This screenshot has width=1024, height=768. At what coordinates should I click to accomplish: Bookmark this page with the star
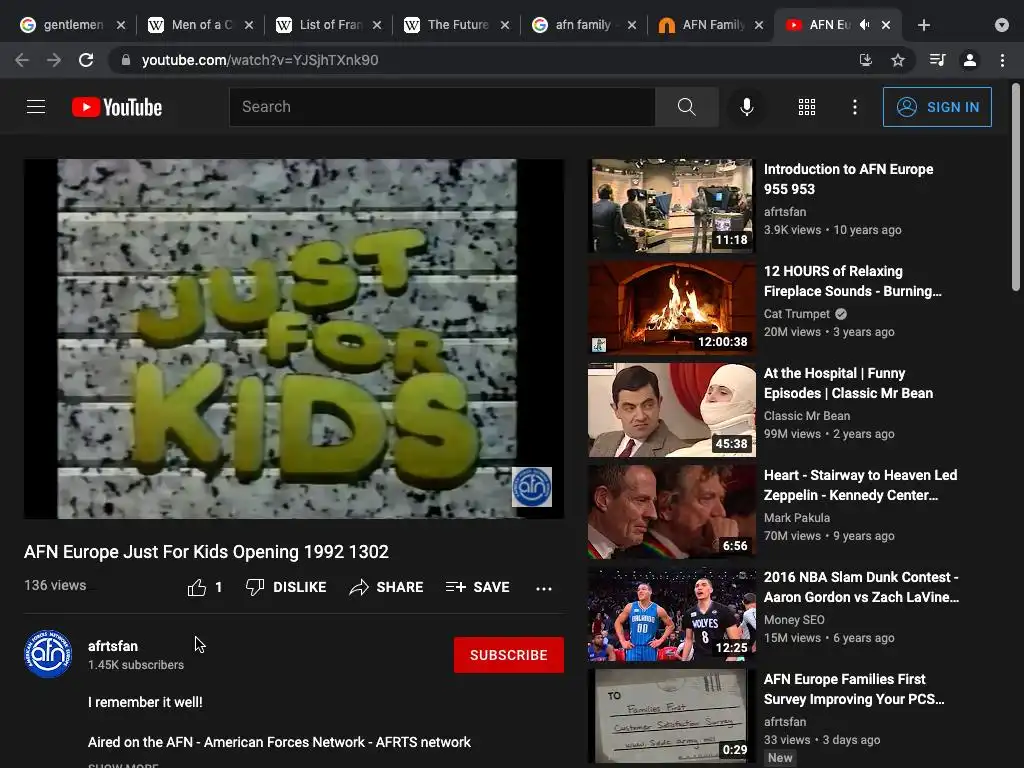click(898, 60)
